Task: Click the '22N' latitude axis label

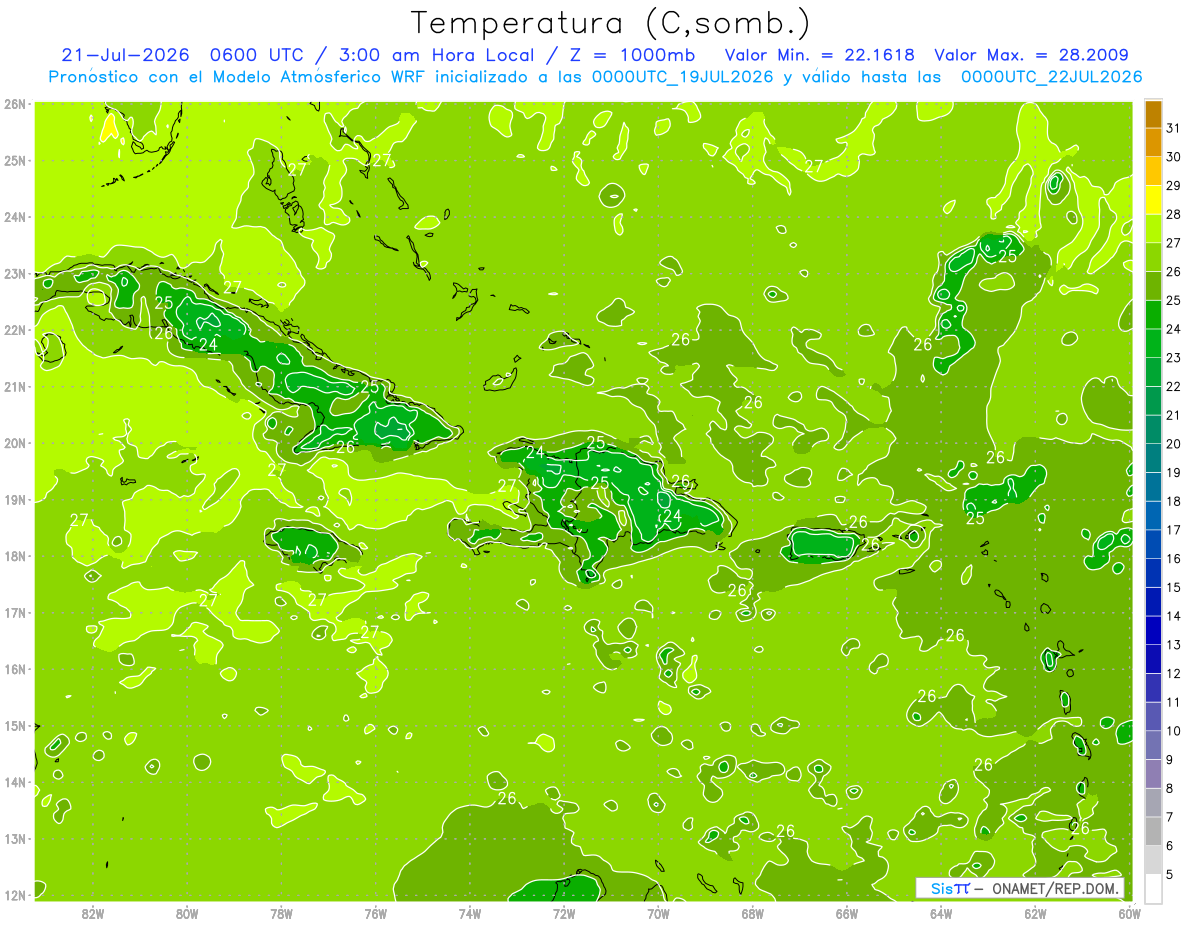Action: [x=14, y=330]
